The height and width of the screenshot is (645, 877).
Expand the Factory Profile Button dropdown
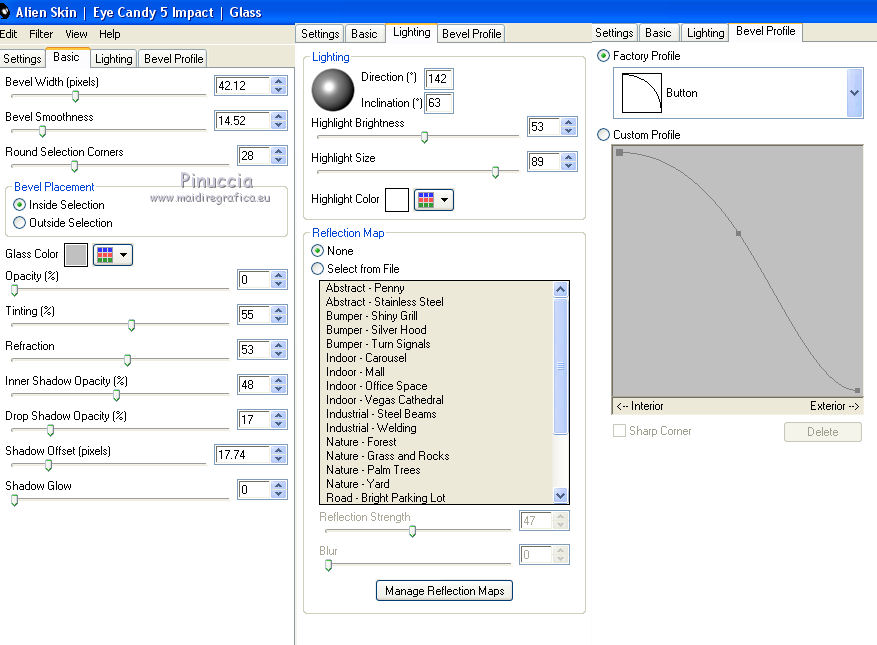tap(855, 93)
